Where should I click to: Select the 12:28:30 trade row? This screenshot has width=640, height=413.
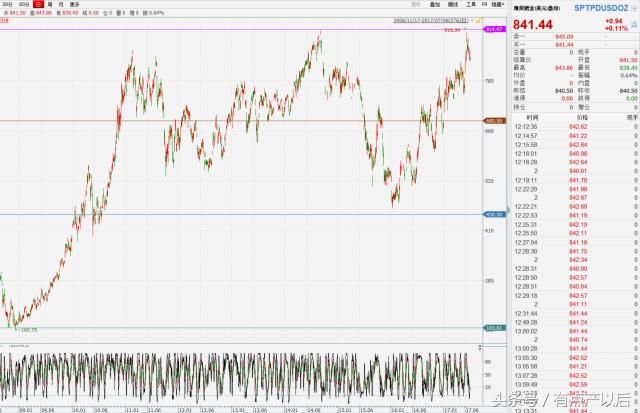(576, 251)
